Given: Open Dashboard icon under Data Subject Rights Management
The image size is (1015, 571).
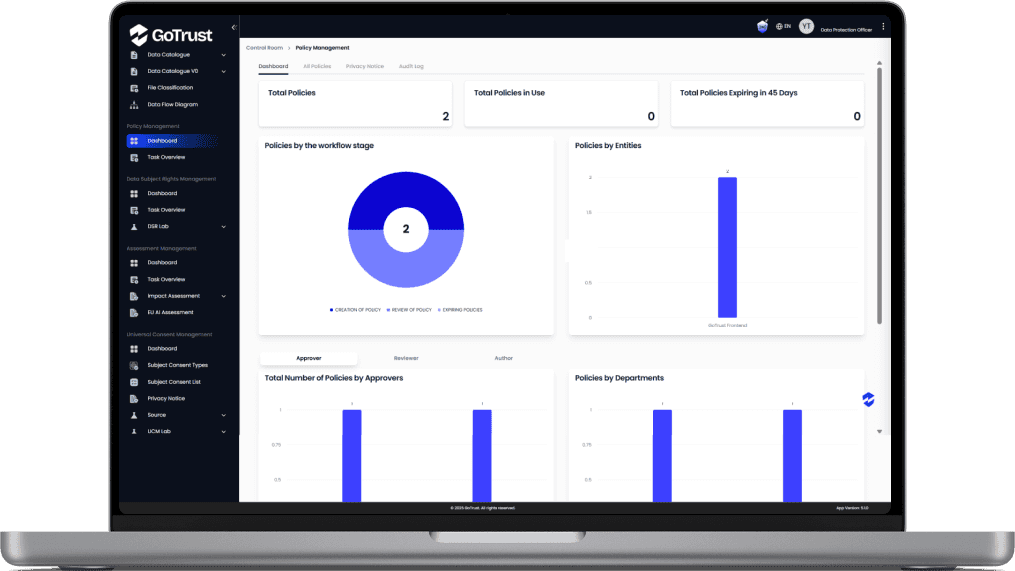Looking at the screenshot, I should point(134,194).
